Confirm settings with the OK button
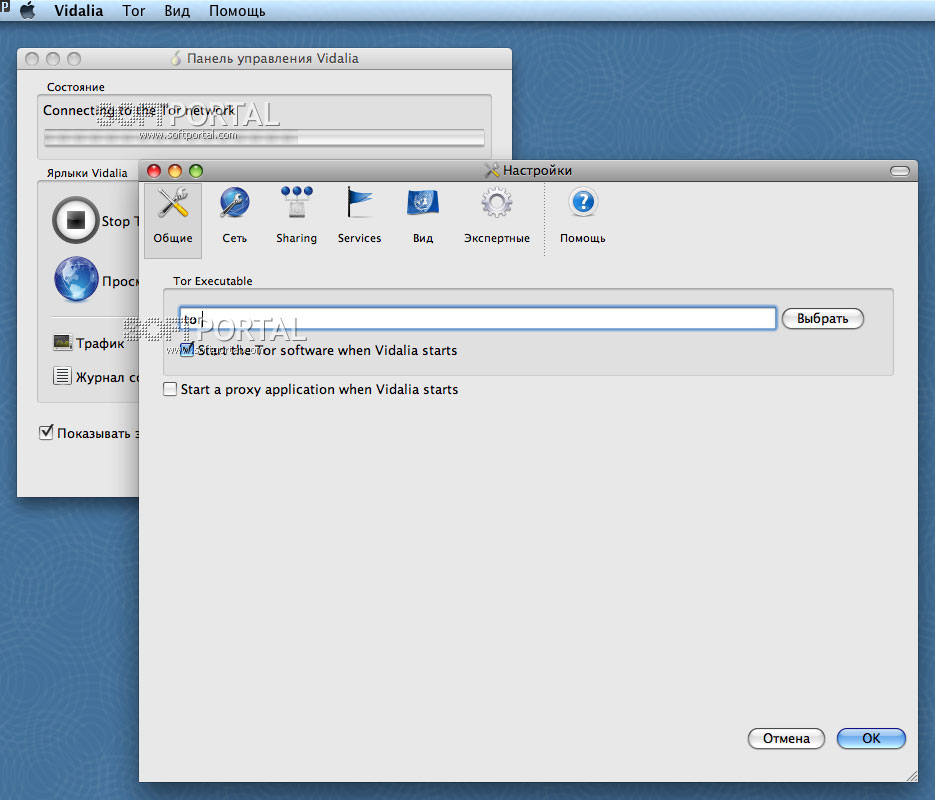The width and height of the screenshot is (935, 800). [871, 739]
